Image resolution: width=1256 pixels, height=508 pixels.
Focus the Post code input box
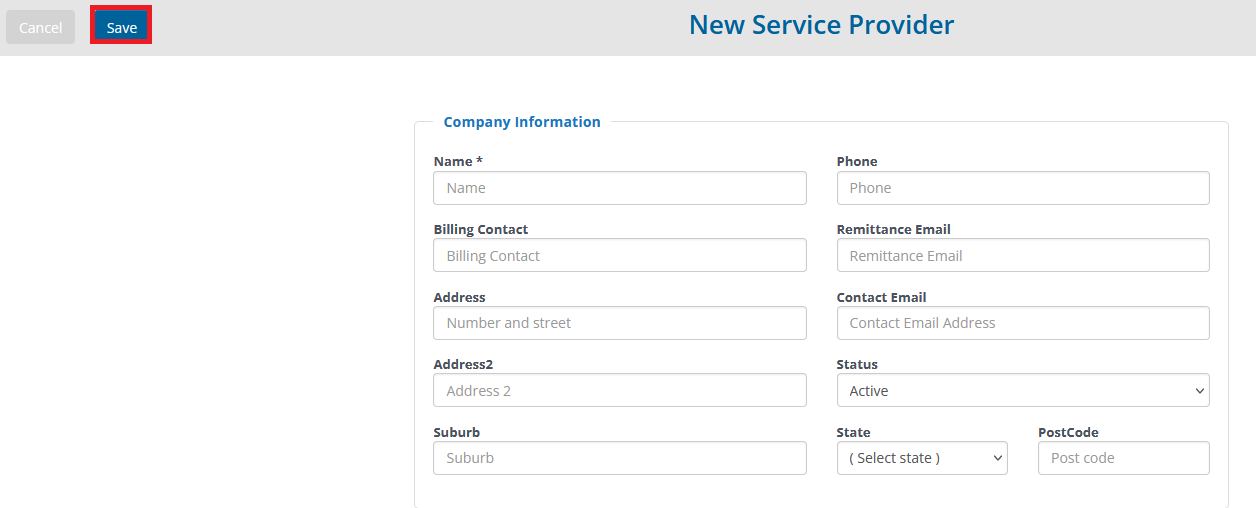click(1124, 458)
